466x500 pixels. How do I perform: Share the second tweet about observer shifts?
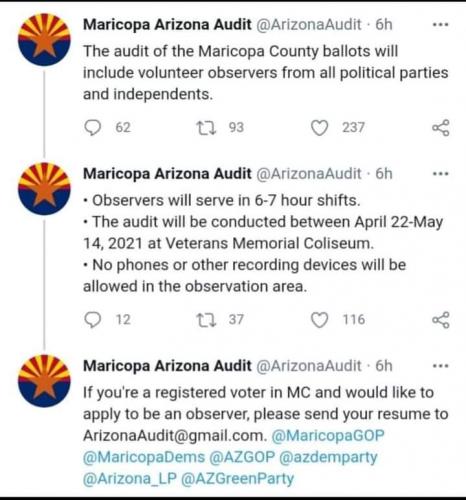pyautogui.click(x=441, y=320)
